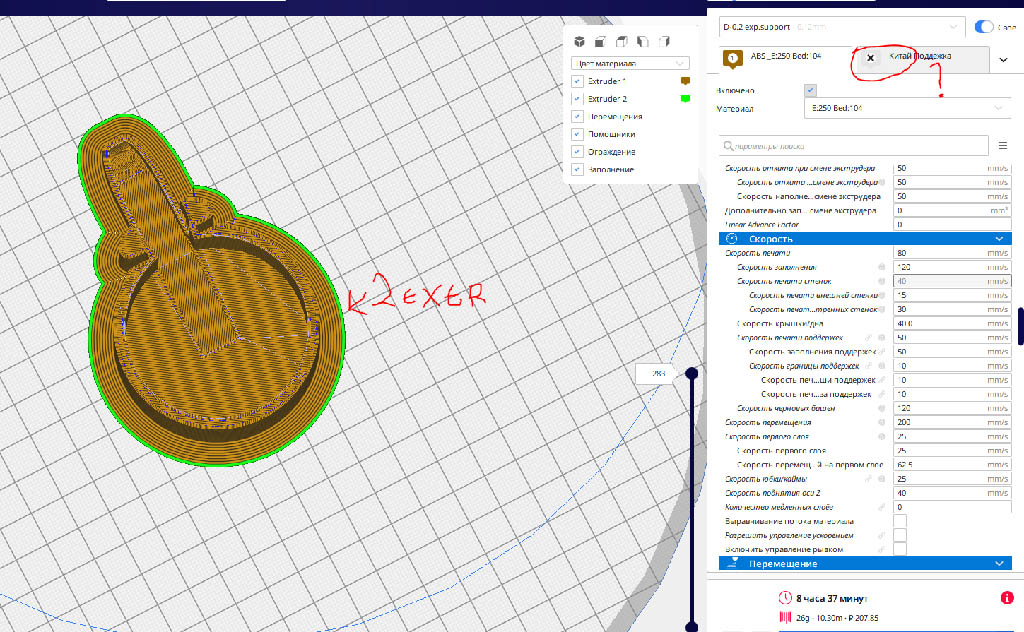The image size is (1024, 632).
Task: Click the disabled extruder X icon
Action: pos(870,57)
